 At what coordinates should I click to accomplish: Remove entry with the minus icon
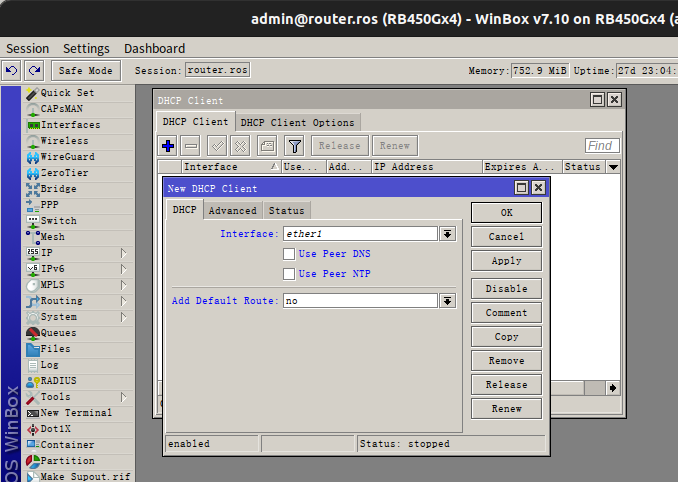click(191, 146)
